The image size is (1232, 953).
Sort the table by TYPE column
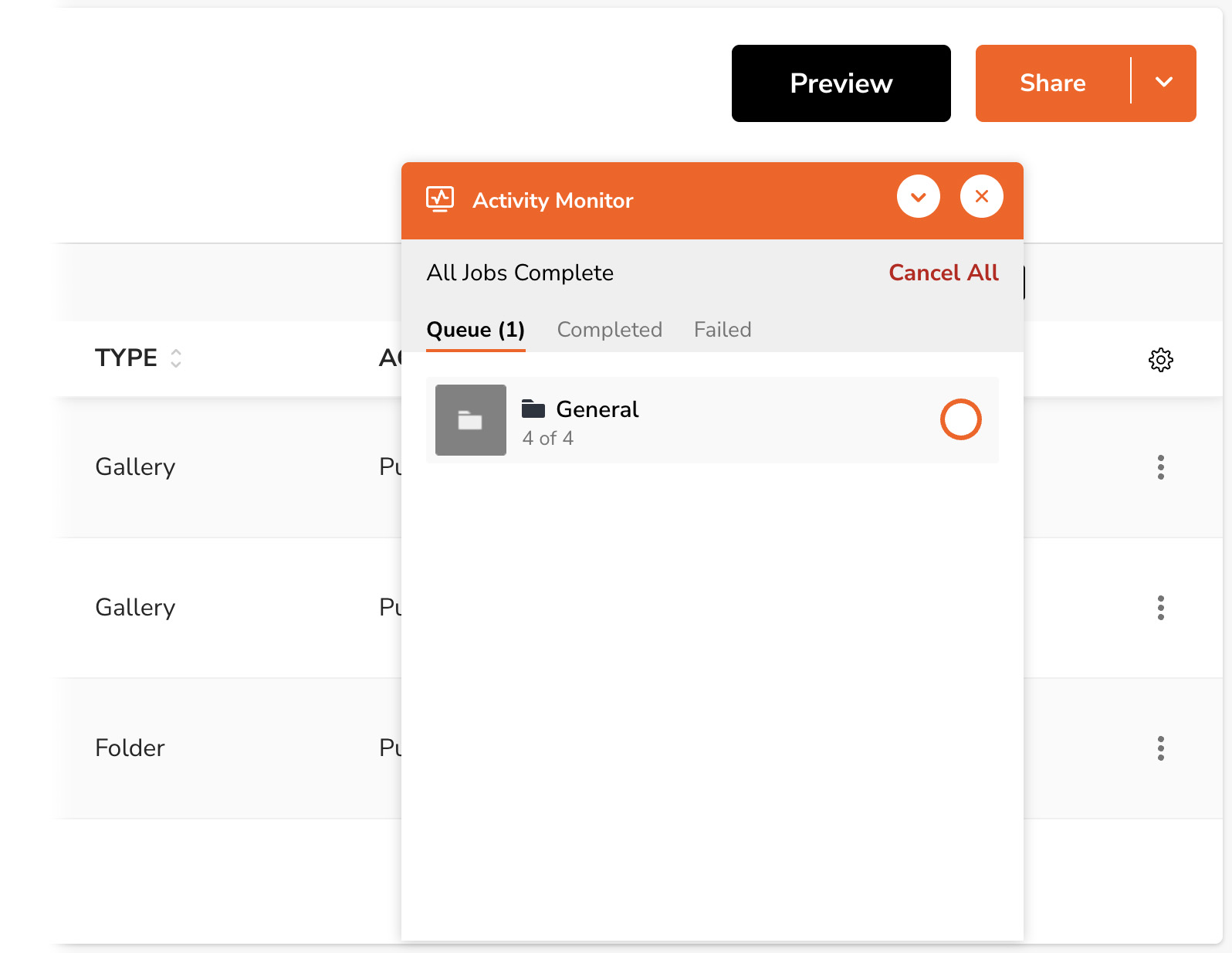(176, 358)
